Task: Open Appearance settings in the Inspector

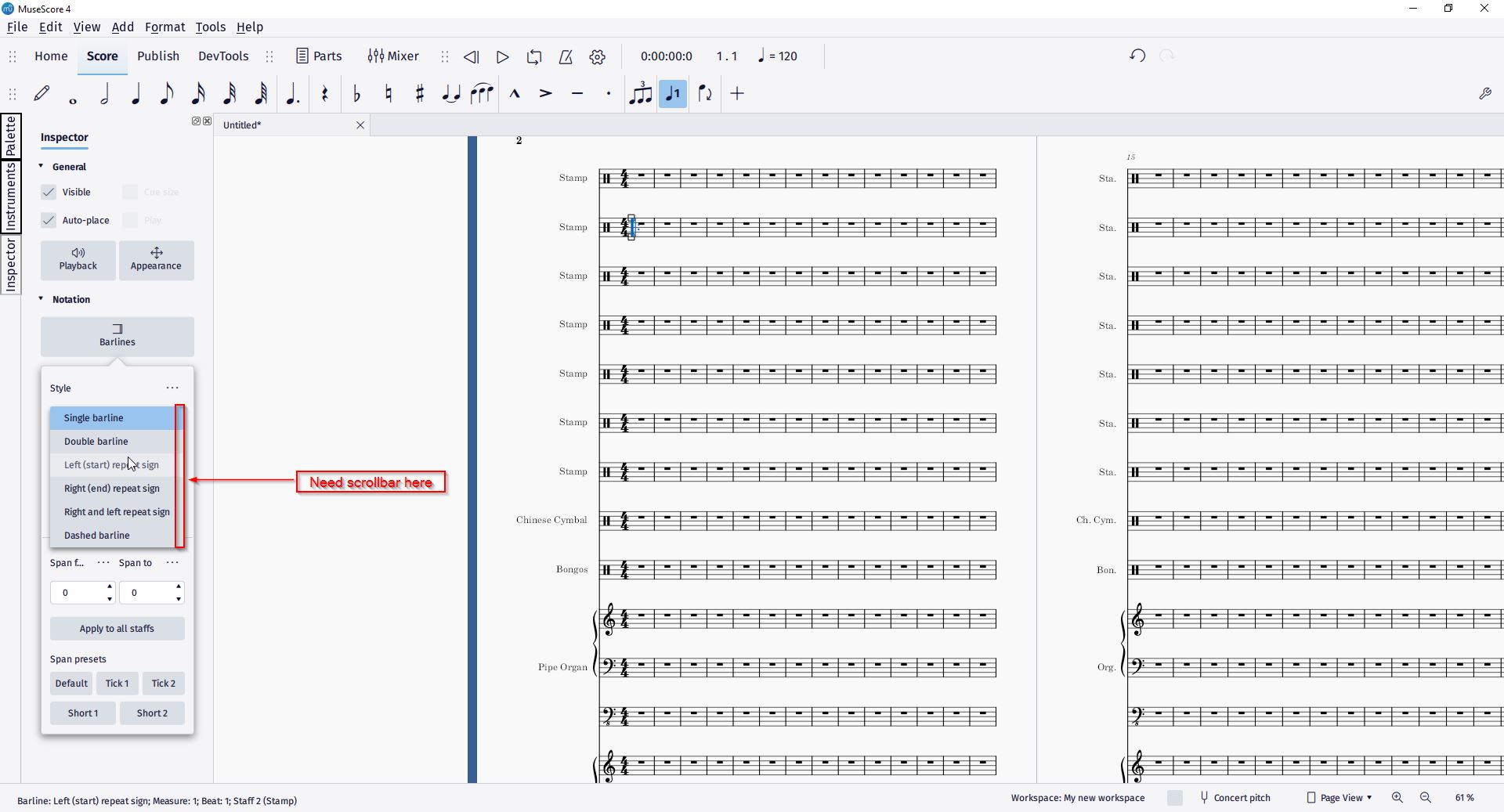Action: coord(156,260)
